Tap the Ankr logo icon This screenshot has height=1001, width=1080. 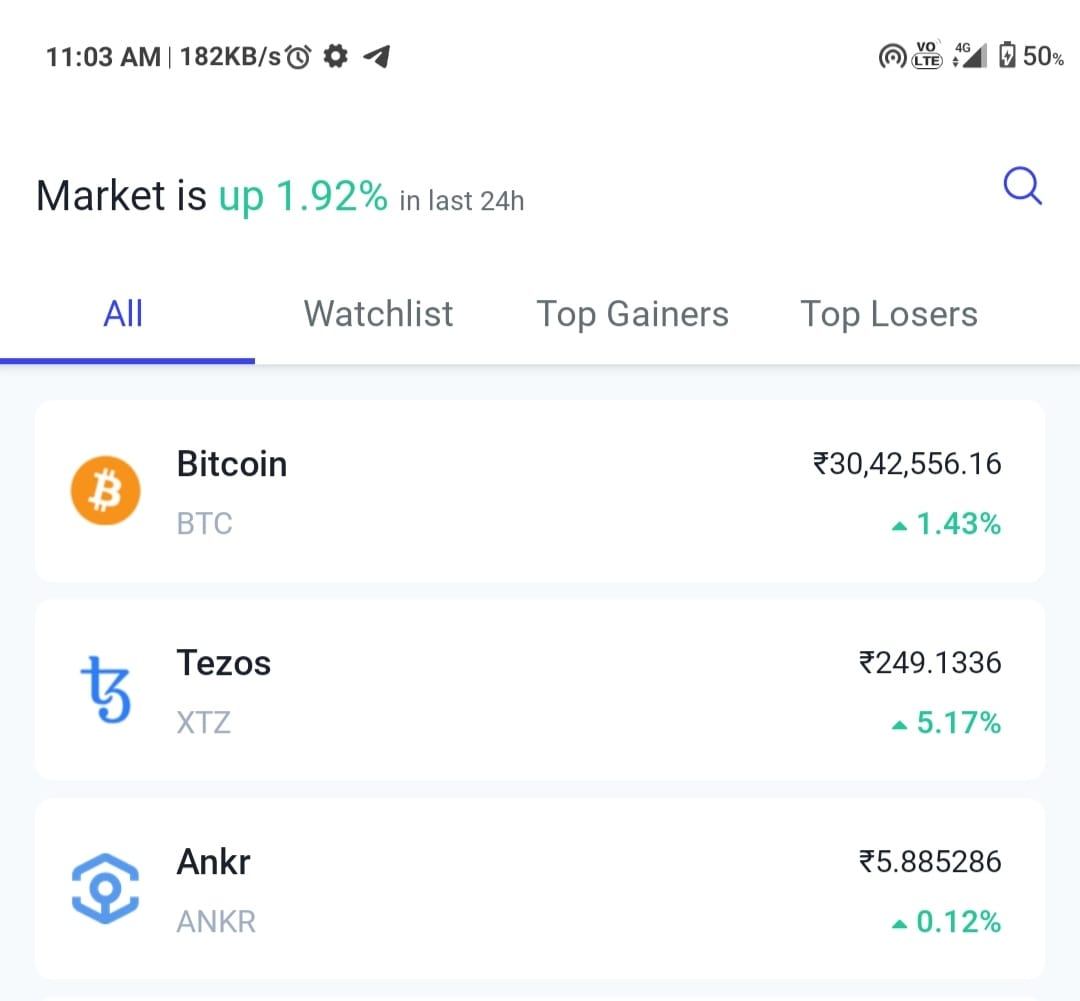[x=105, y=889]
